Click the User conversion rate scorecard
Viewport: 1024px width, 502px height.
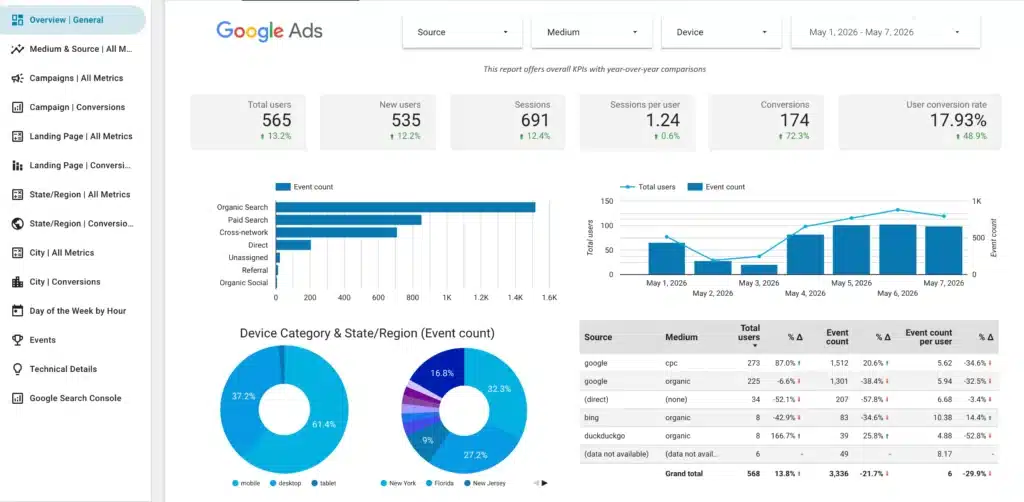pos(920,122)
